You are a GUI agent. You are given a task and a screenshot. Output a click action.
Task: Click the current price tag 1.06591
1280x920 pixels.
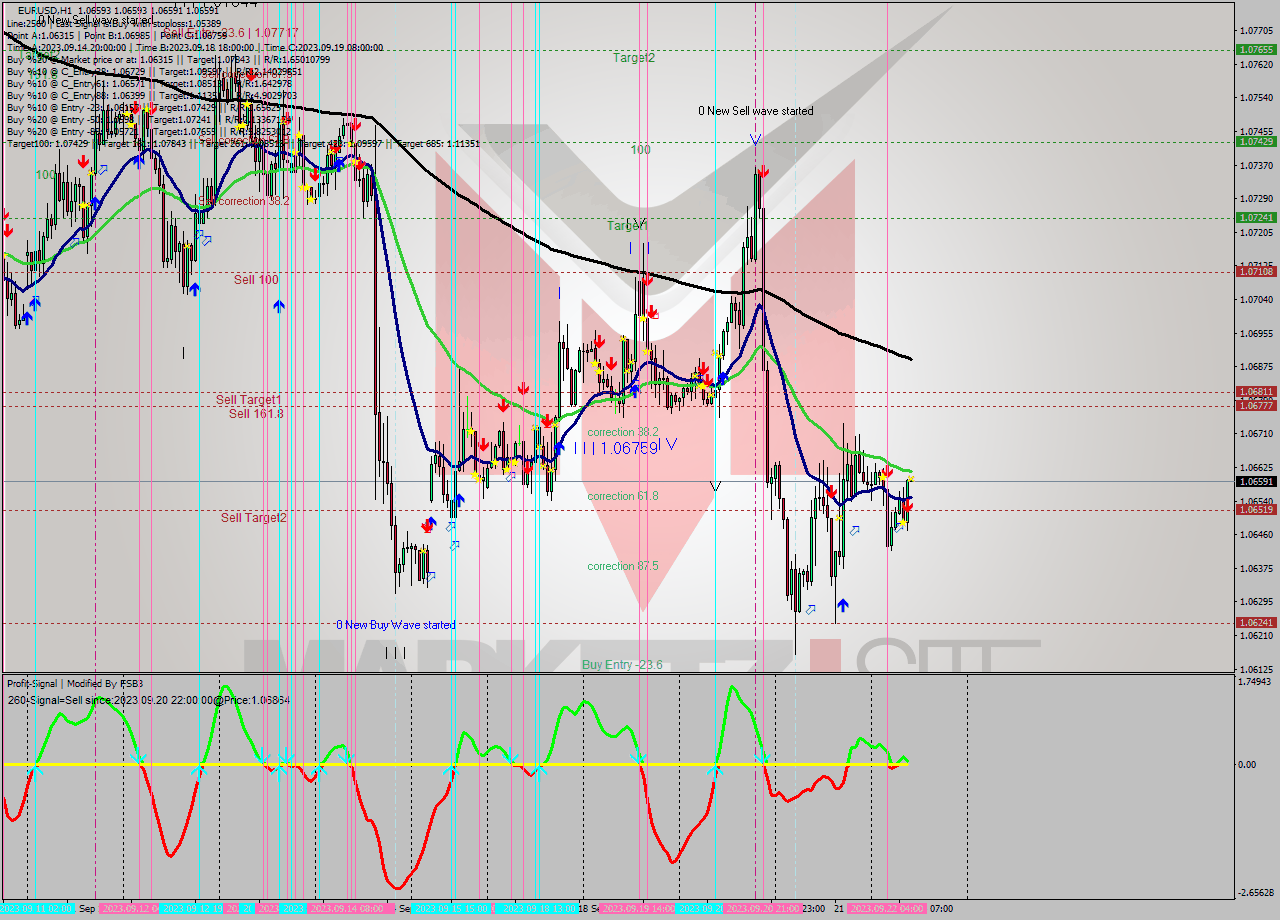pyautogui.click(x=1256, y=481)
